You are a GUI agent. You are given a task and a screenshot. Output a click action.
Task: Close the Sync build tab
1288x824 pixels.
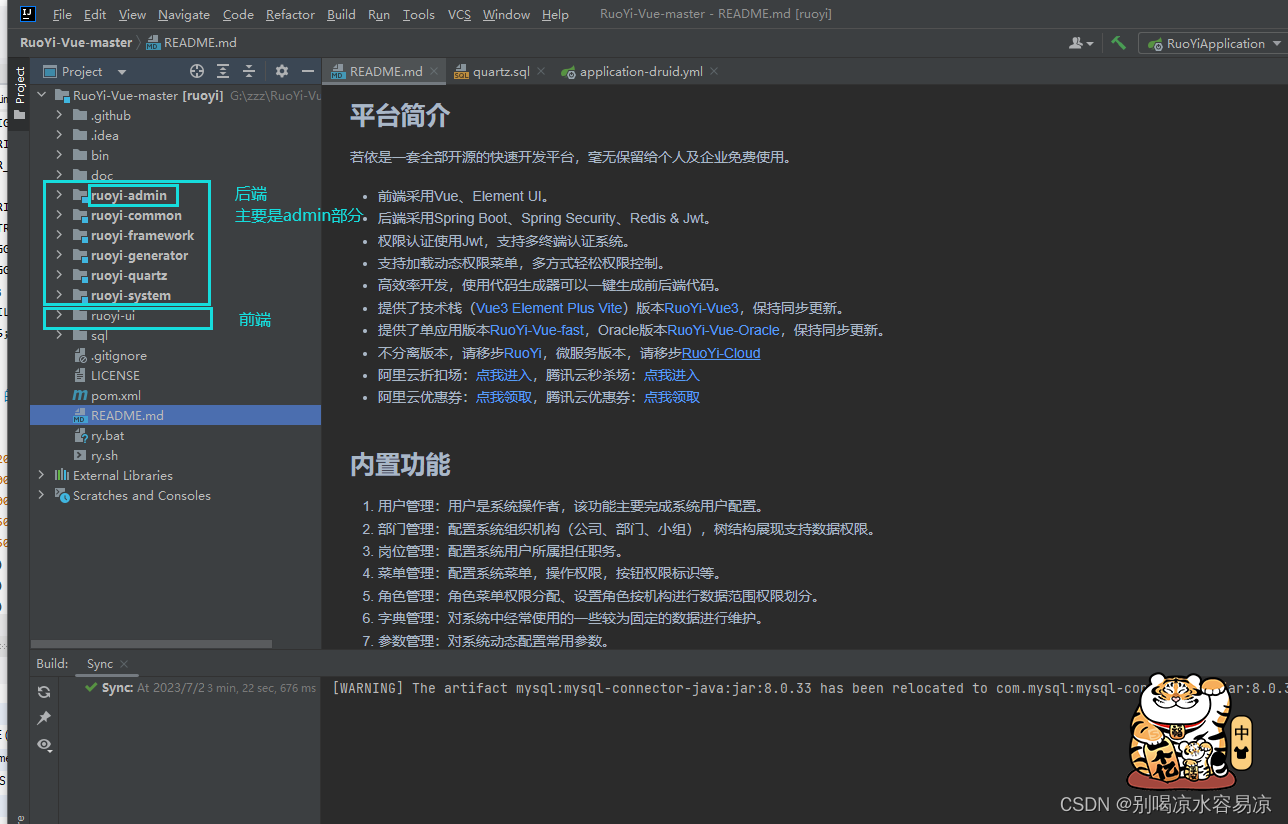coord(124,664)
